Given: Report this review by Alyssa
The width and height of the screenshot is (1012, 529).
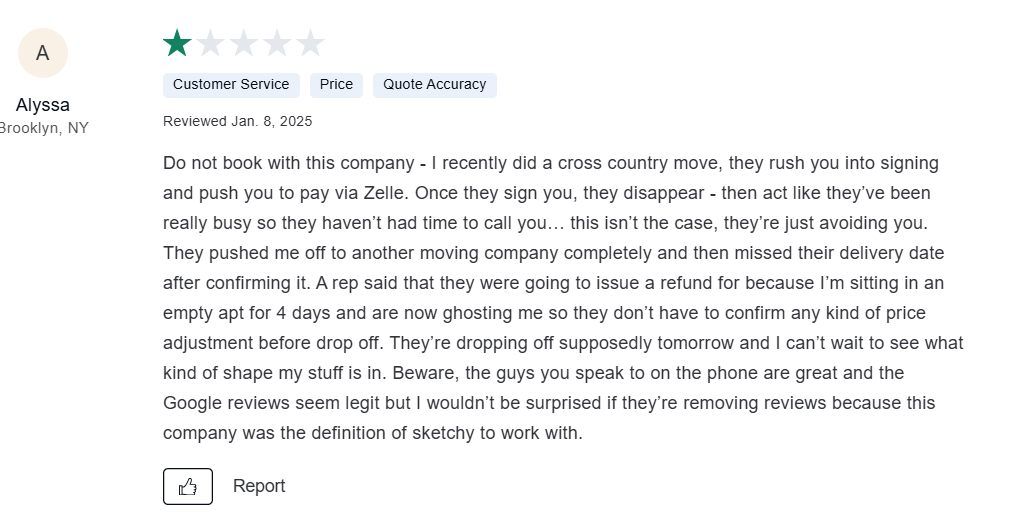Looking at the screenshot, I should pos(259,486).
